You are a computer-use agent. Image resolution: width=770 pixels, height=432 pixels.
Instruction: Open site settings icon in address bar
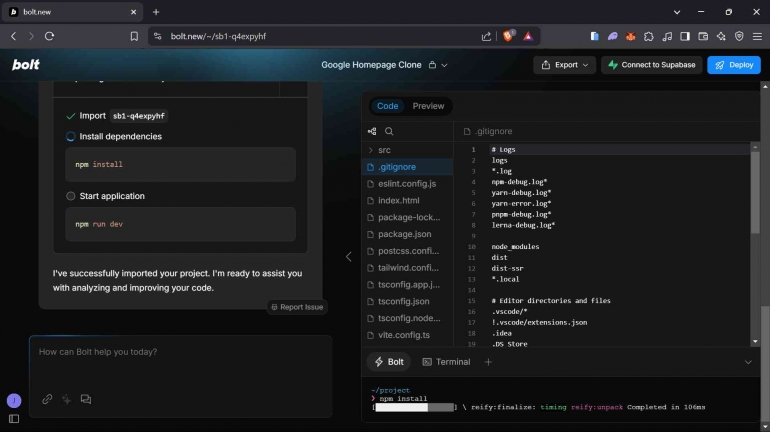[x=157, y=36]
